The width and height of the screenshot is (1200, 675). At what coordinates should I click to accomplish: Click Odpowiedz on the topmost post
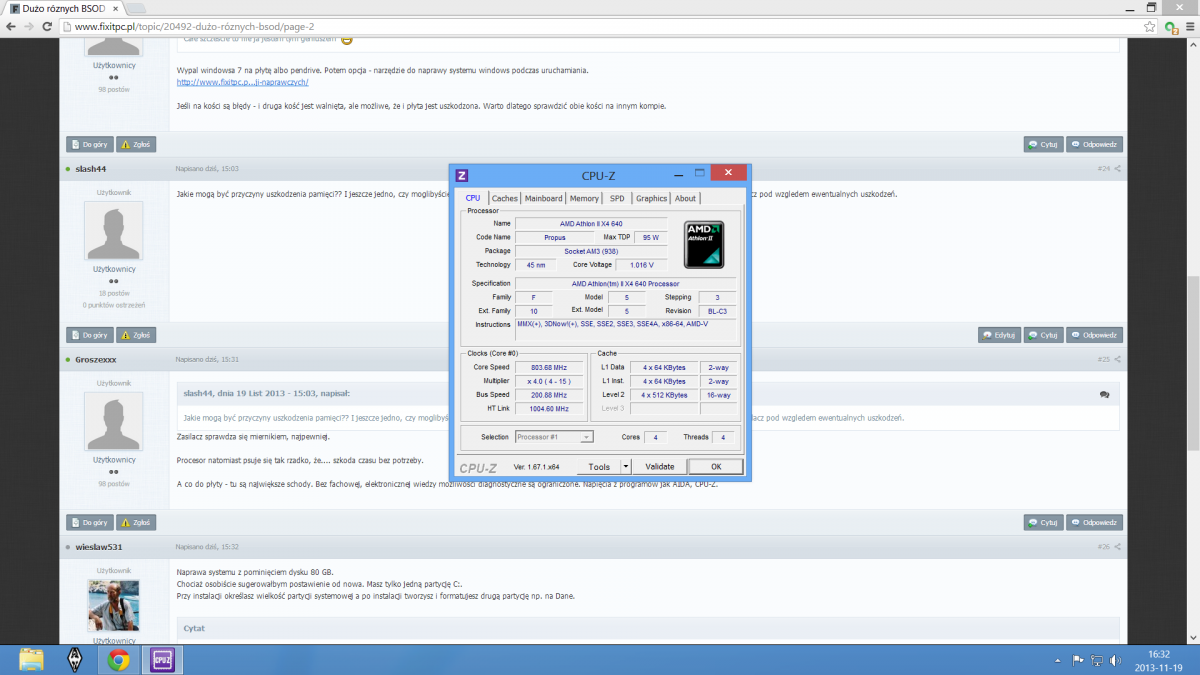click(x=1094, y=144)
